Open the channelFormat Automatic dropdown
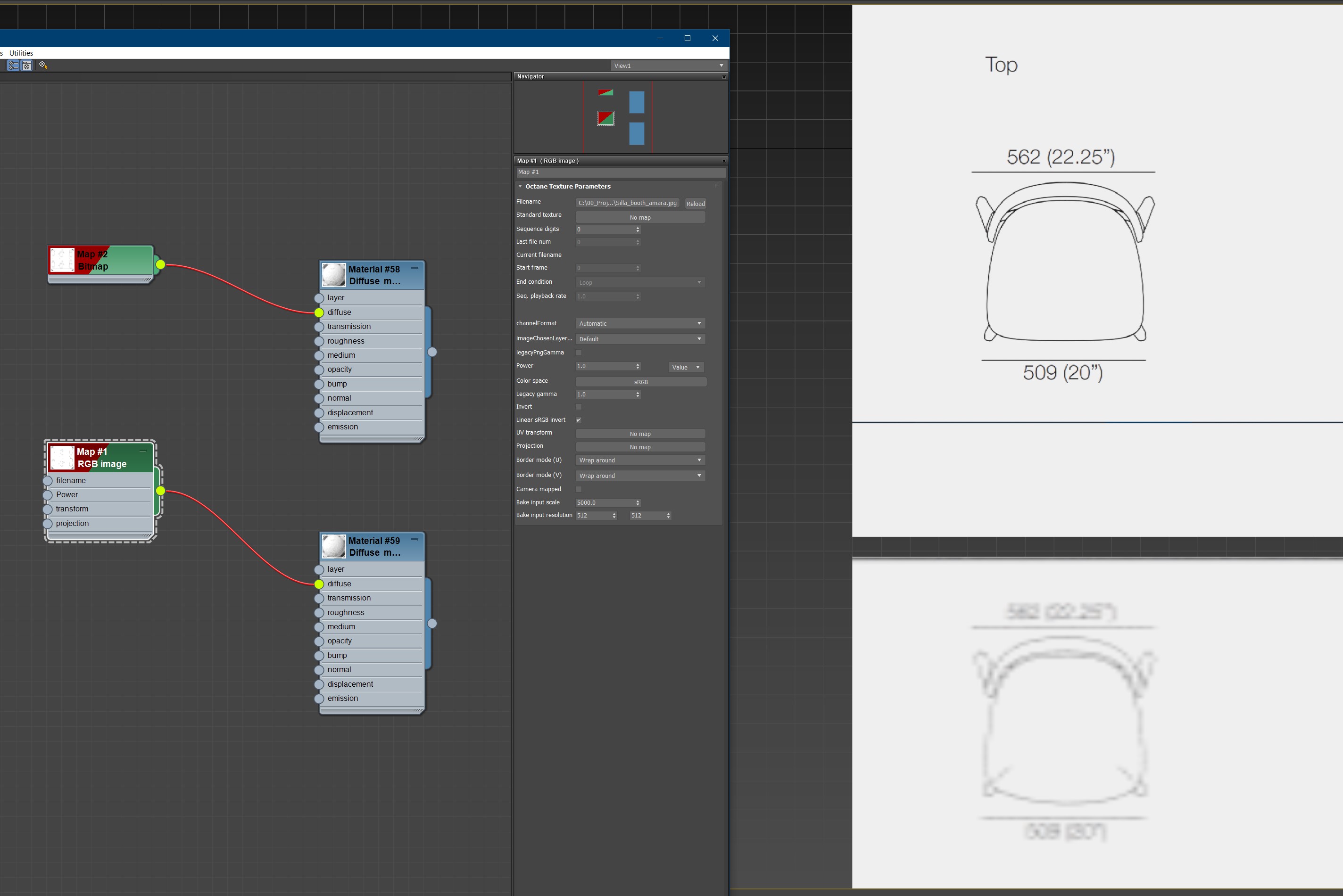This screenshot has width=1343, height=896. click(640, 323)
